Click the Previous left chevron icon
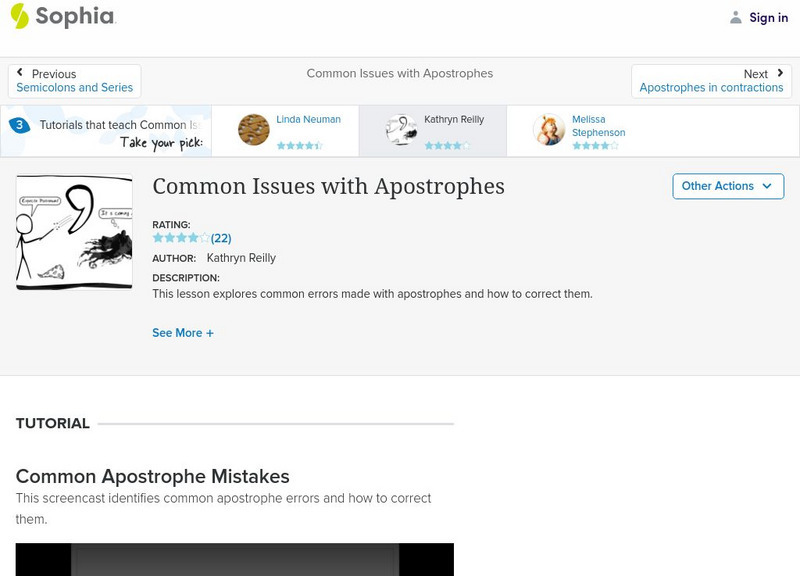 click(20, 73)
